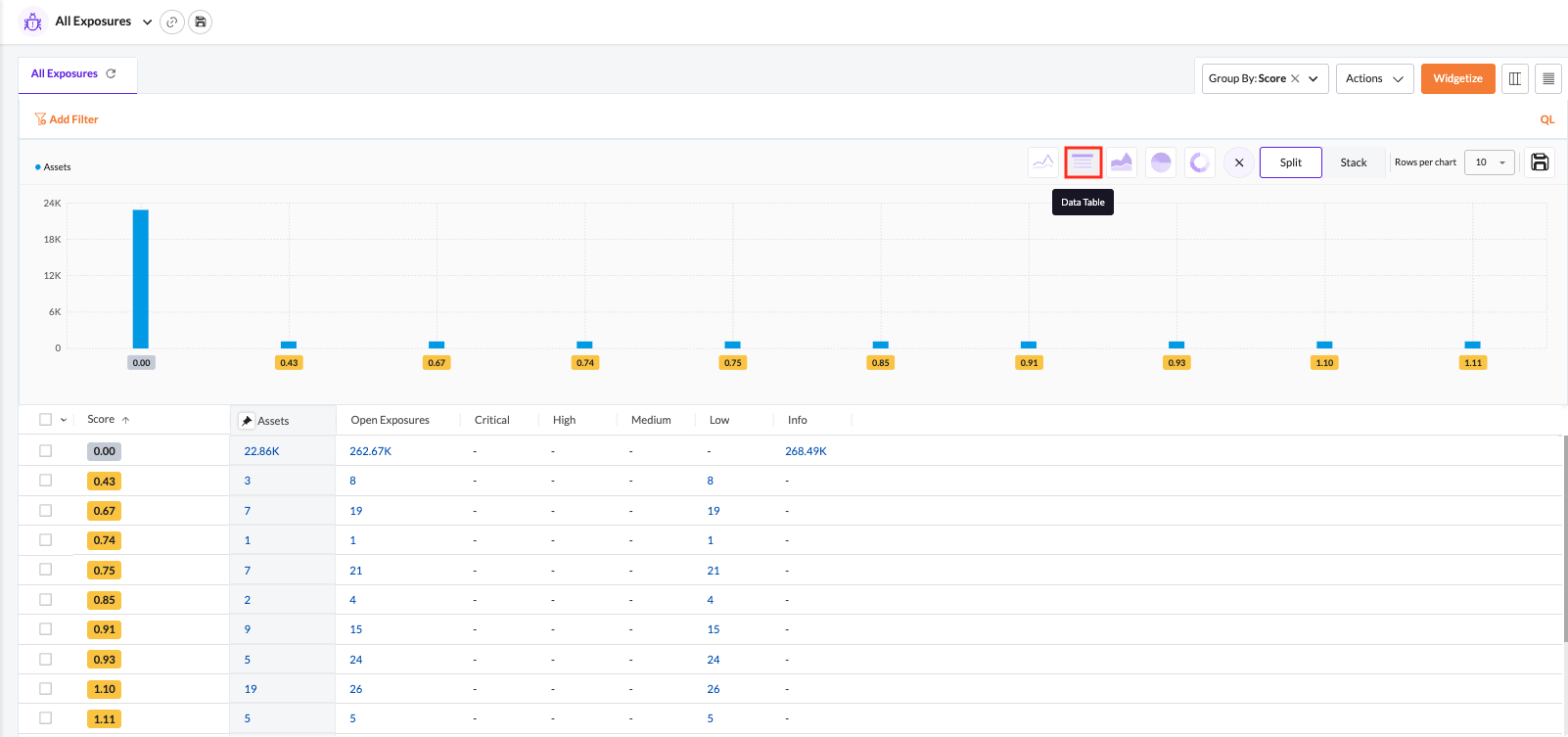This screenshot has width=1568, height=737.
Task: Click the High column header
Action: [x=565, y=420]
